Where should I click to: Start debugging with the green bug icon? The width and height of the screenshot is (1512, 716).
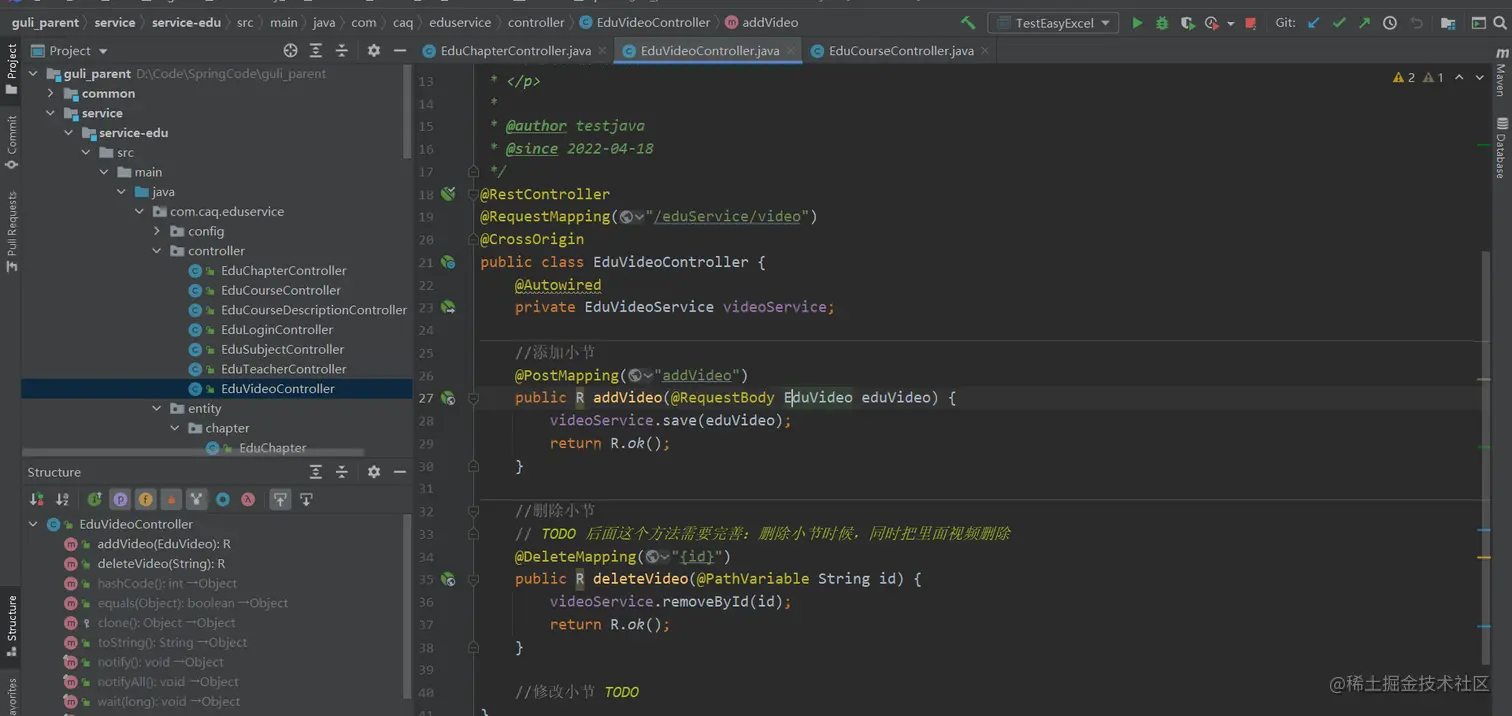pos(1162,23)
